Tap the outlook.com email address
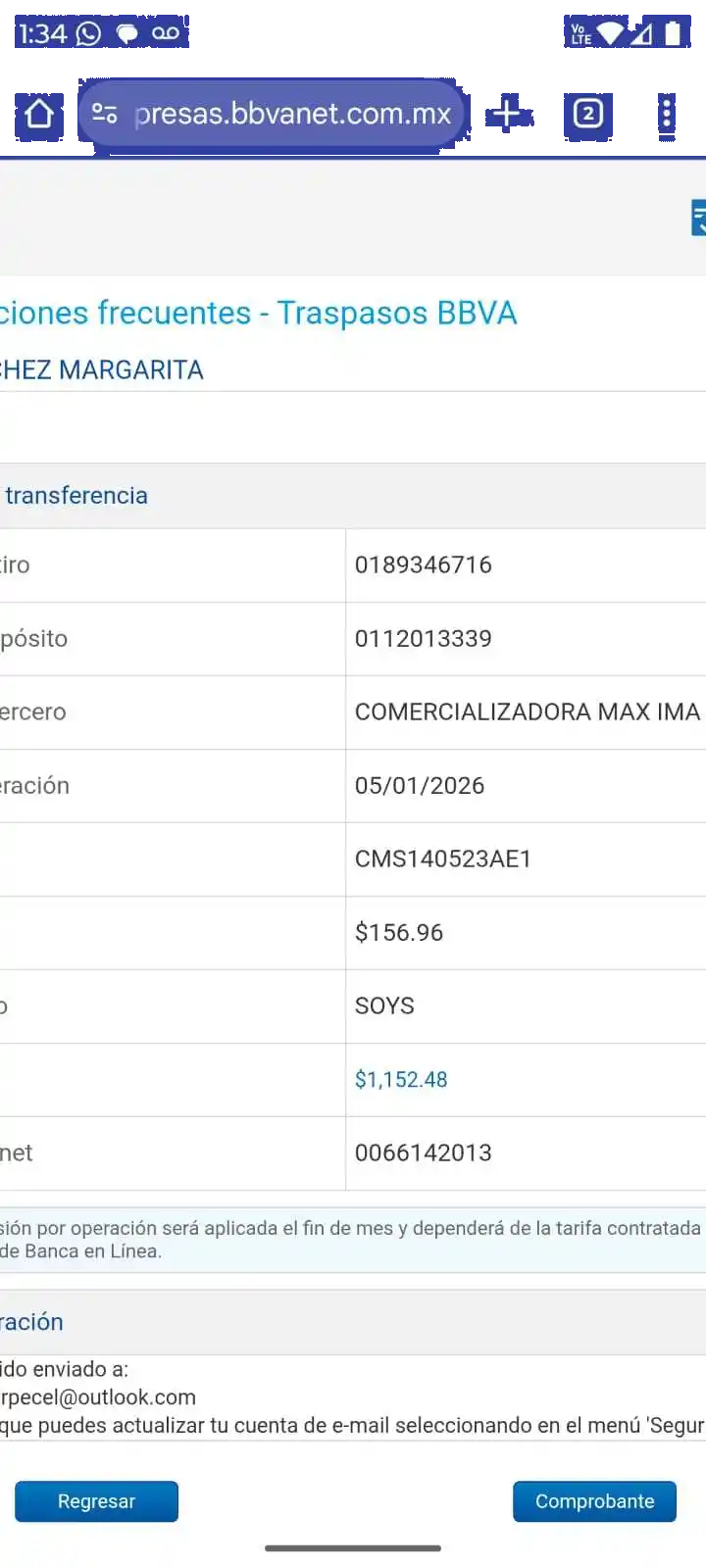 click(x=98, y=1397)
